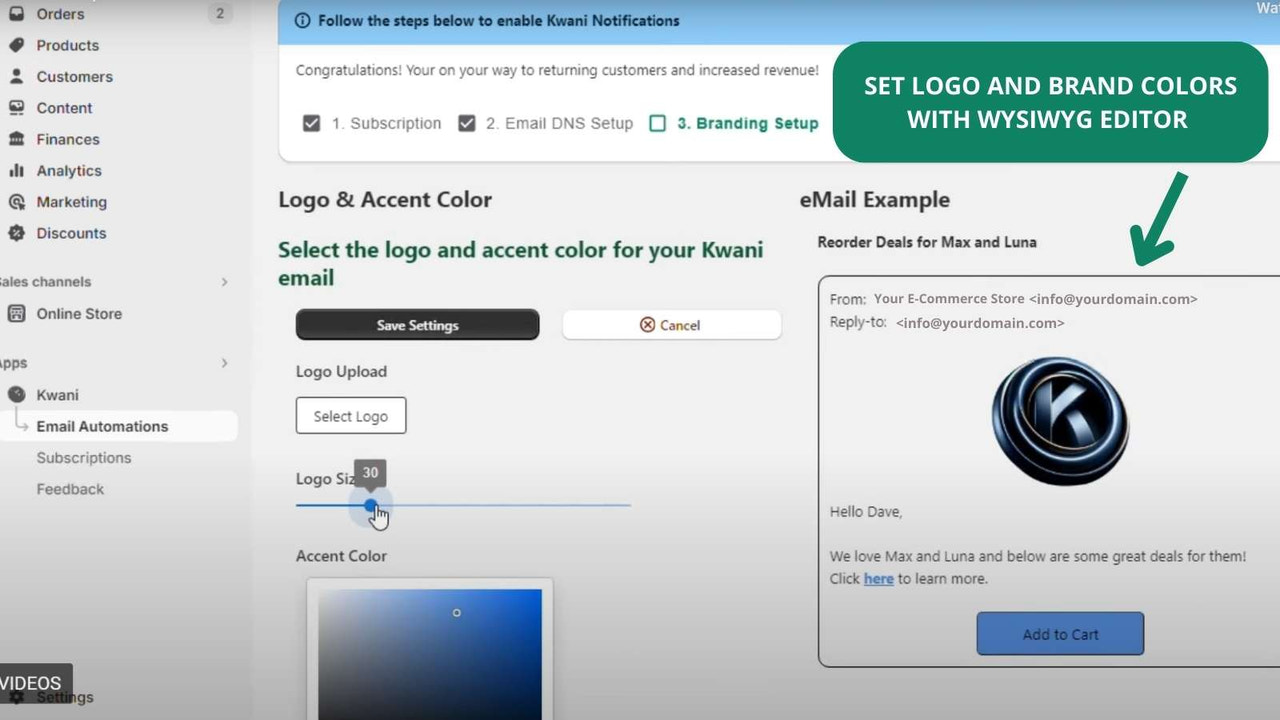1280x720 pixels.
Task: Uncheck the Email DNS Setup step
Action: point(467,123)
